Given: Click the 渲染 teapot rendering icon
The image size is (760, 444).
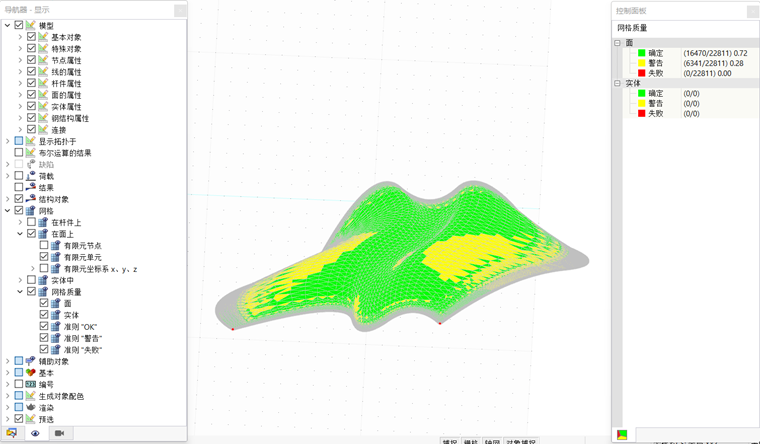Looking at the screenshot, I should [31, 407].
